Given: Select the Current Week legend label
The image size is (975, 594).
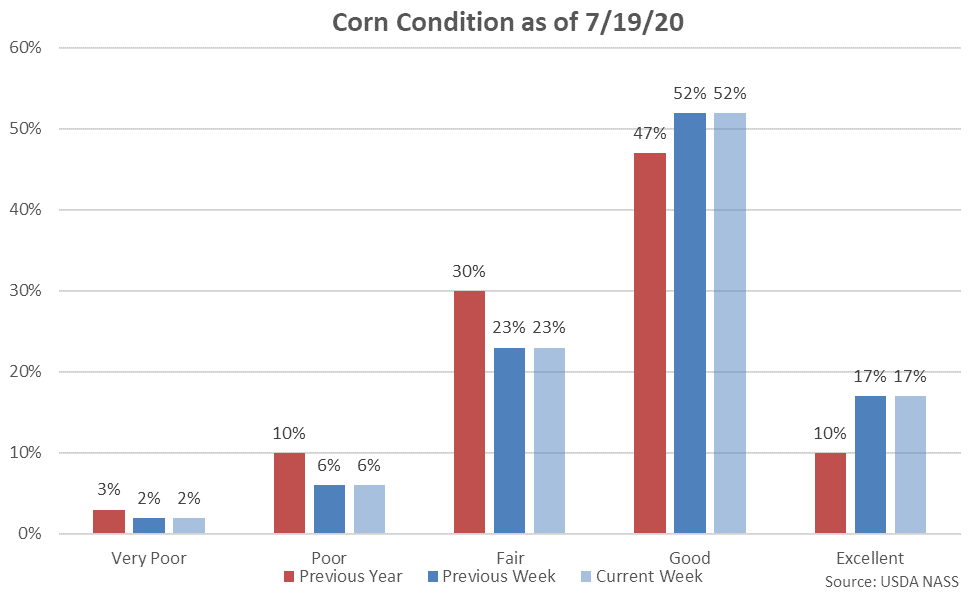Looking at the screenshot, I should tap(648, 576).
